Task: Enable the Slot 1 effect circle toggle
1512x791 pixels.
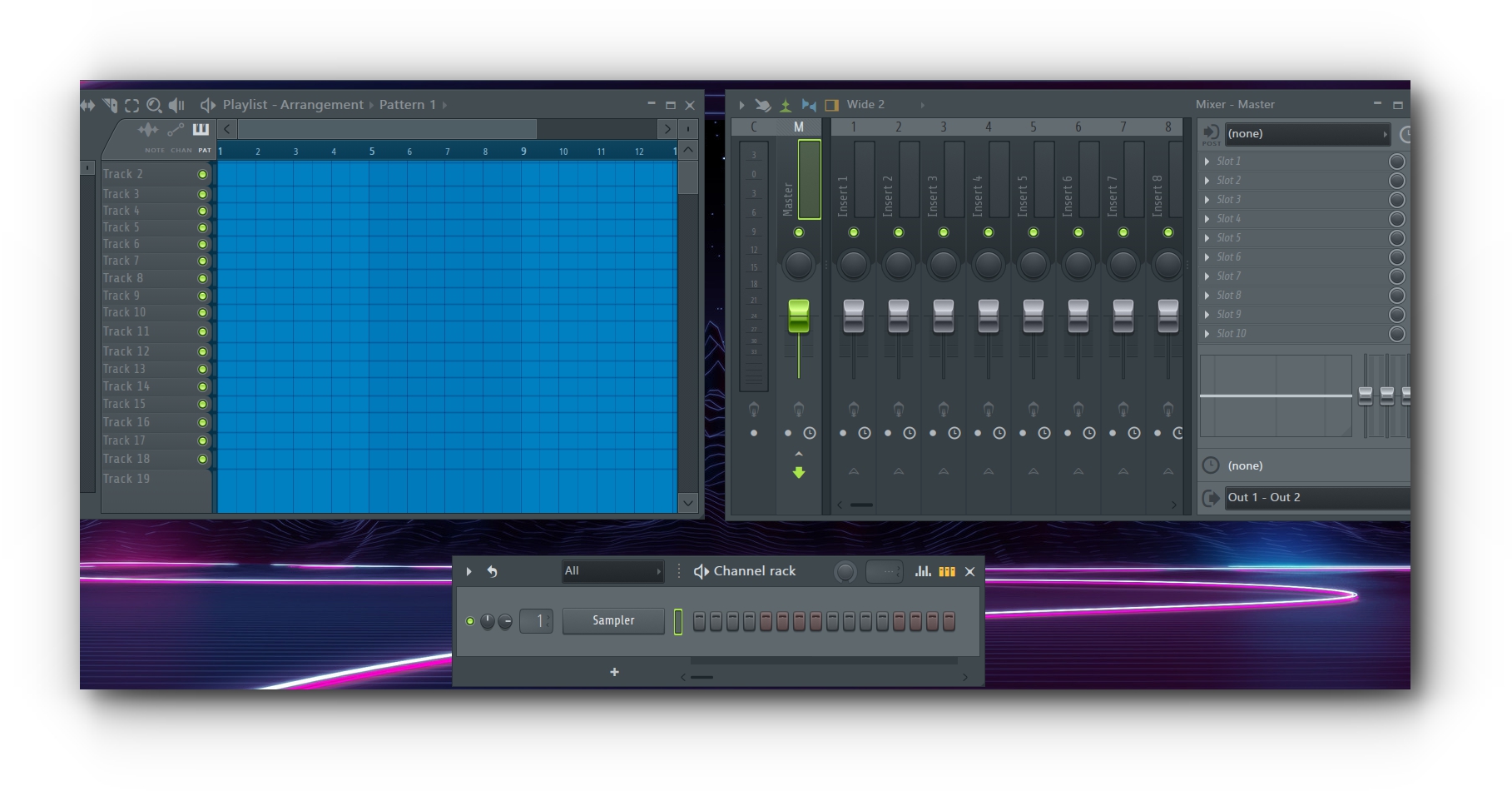Action: click(x=1397, y=162)
